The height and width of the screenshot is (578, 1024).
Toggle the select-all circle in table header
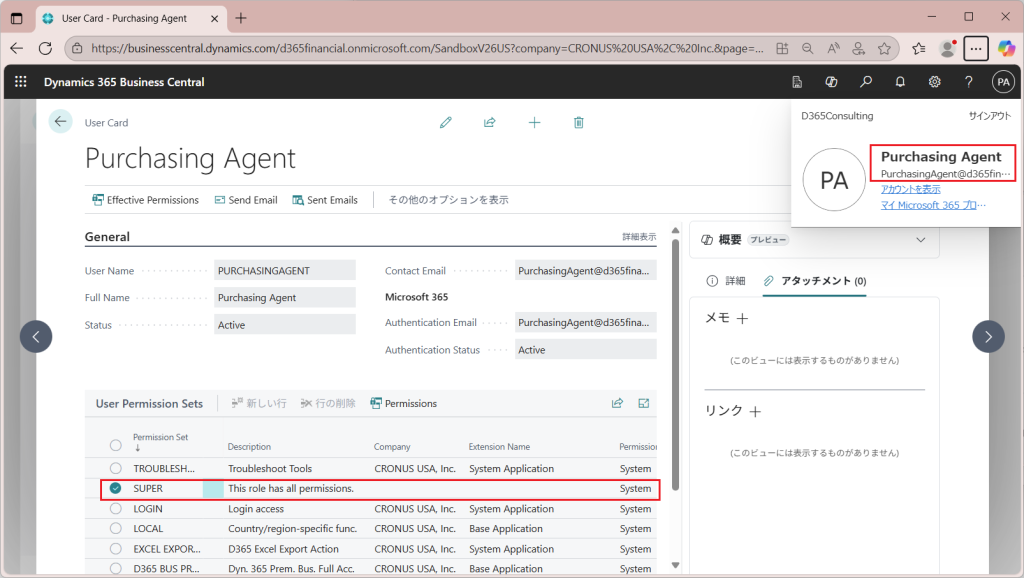[x=116, y=445]
